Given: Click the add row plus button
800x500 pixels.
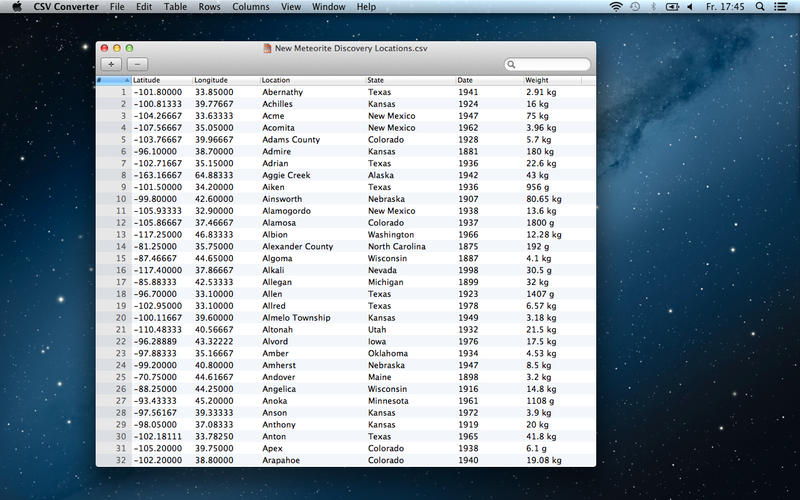Looking at the screenshot, I should click(x=109, y=64).
